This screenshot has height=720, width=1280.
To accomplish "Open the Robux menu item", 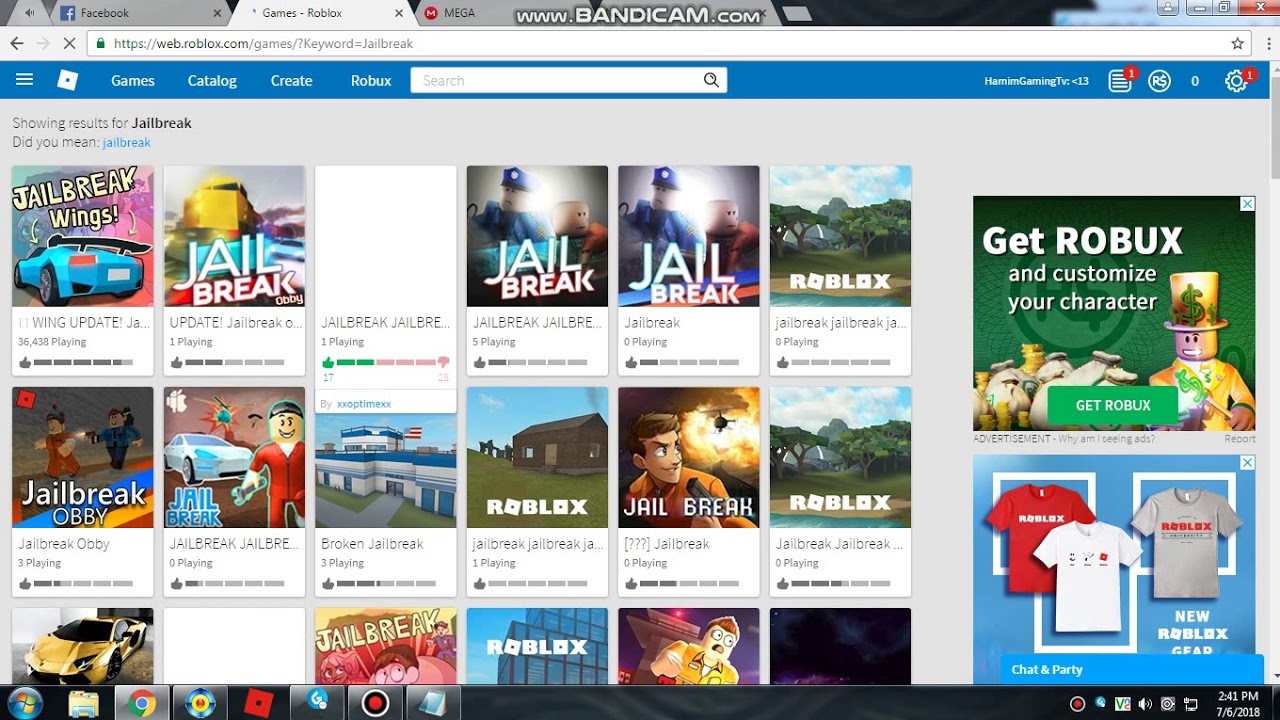I will (371, 81).
